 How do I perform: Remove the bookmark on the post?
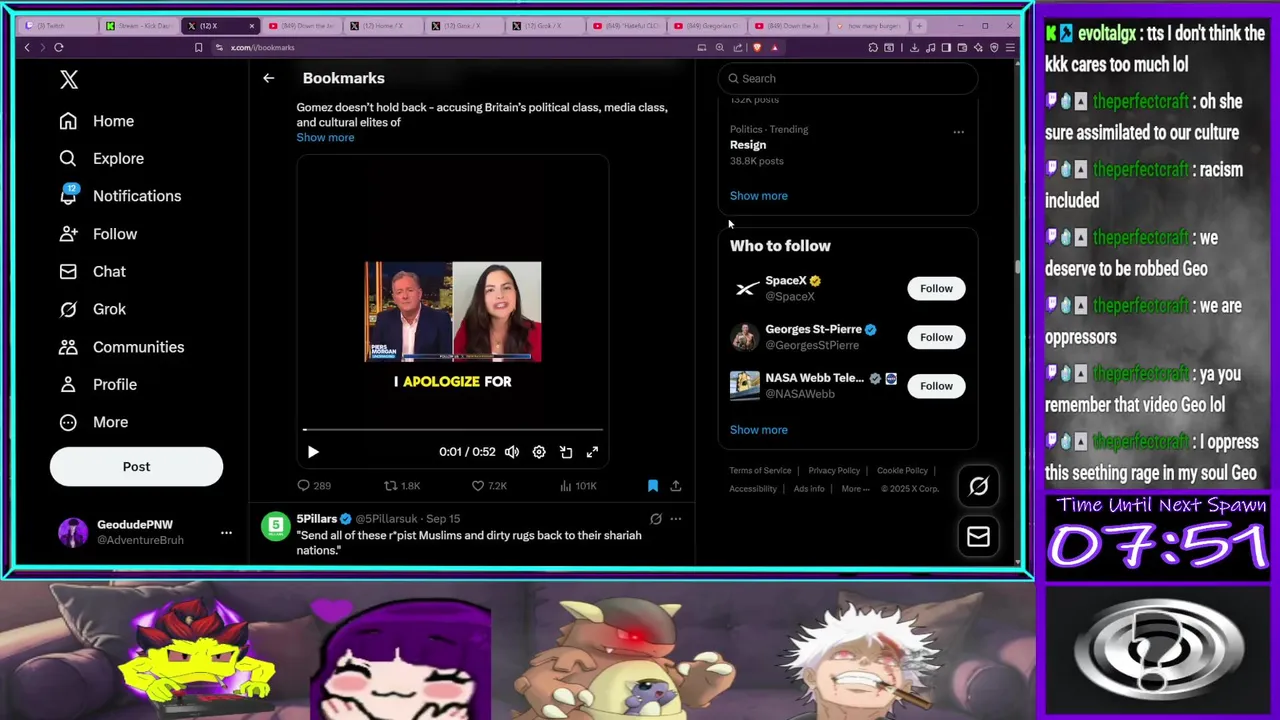coord(652,486)
